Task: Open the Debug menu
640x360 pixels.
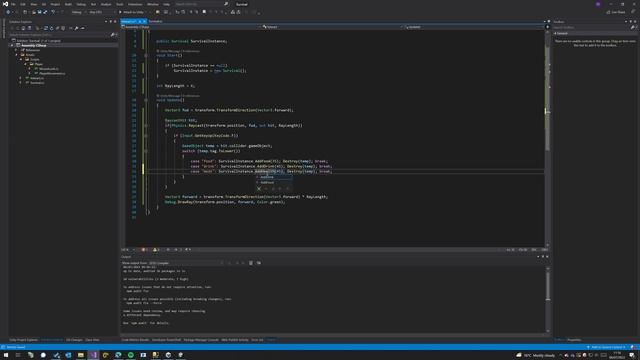Action: pos(81,4)
